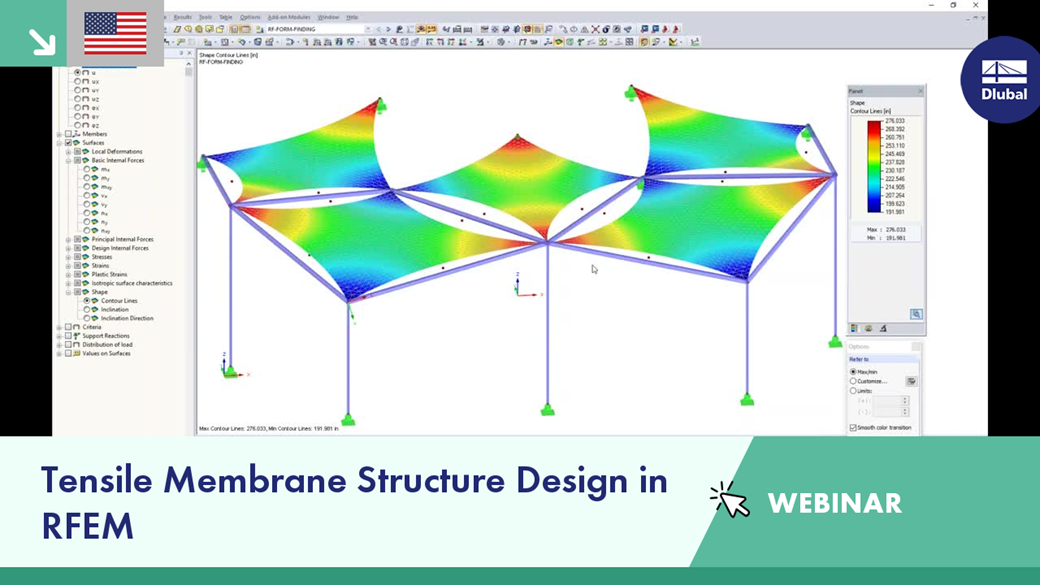Click the Values on Surfaces tree icon
1040x585 pixels.
76,354
